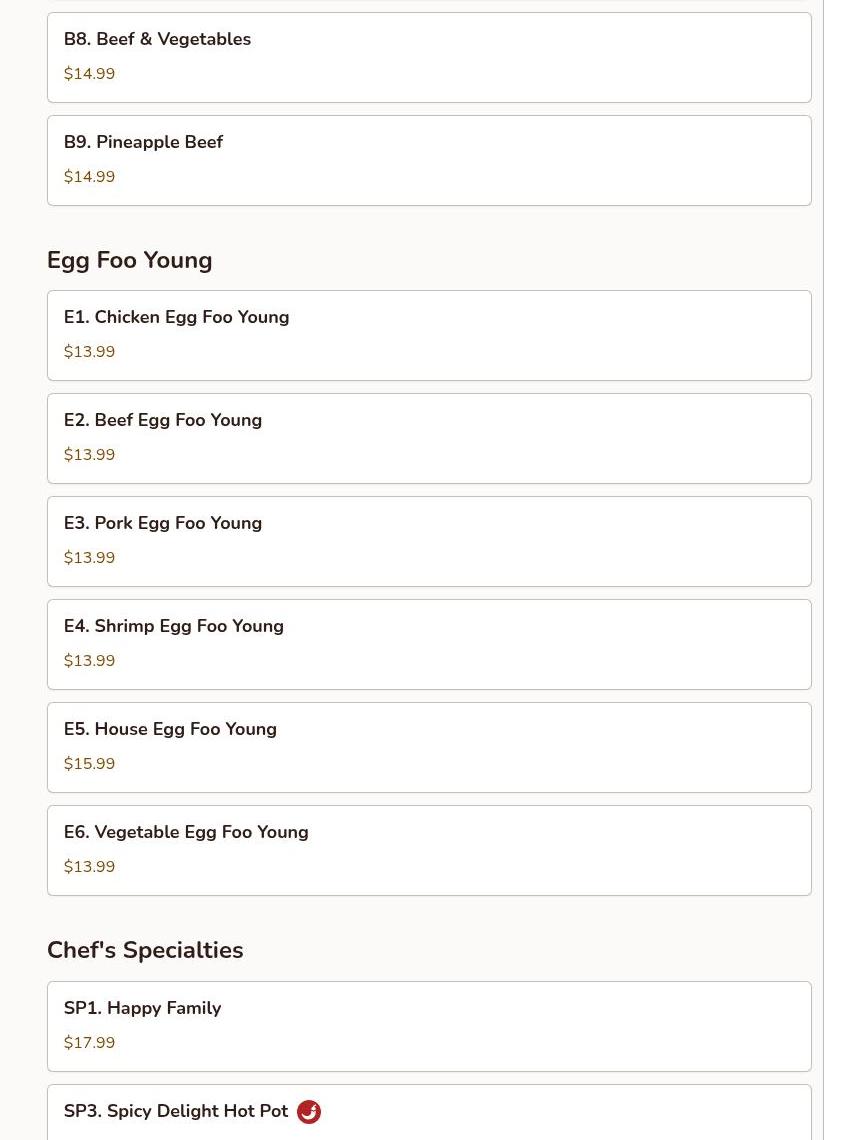
Task: Select SP3. Spicy Delight Hot Pot
Action: pyautogui.click(x=176, y=1111)
